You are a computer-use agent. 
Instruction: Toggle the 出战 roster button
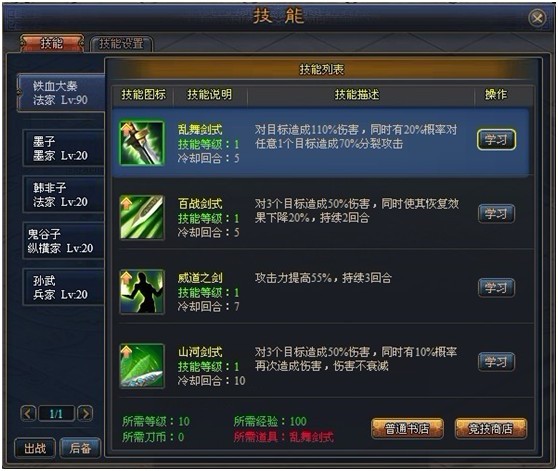(35, 448)
